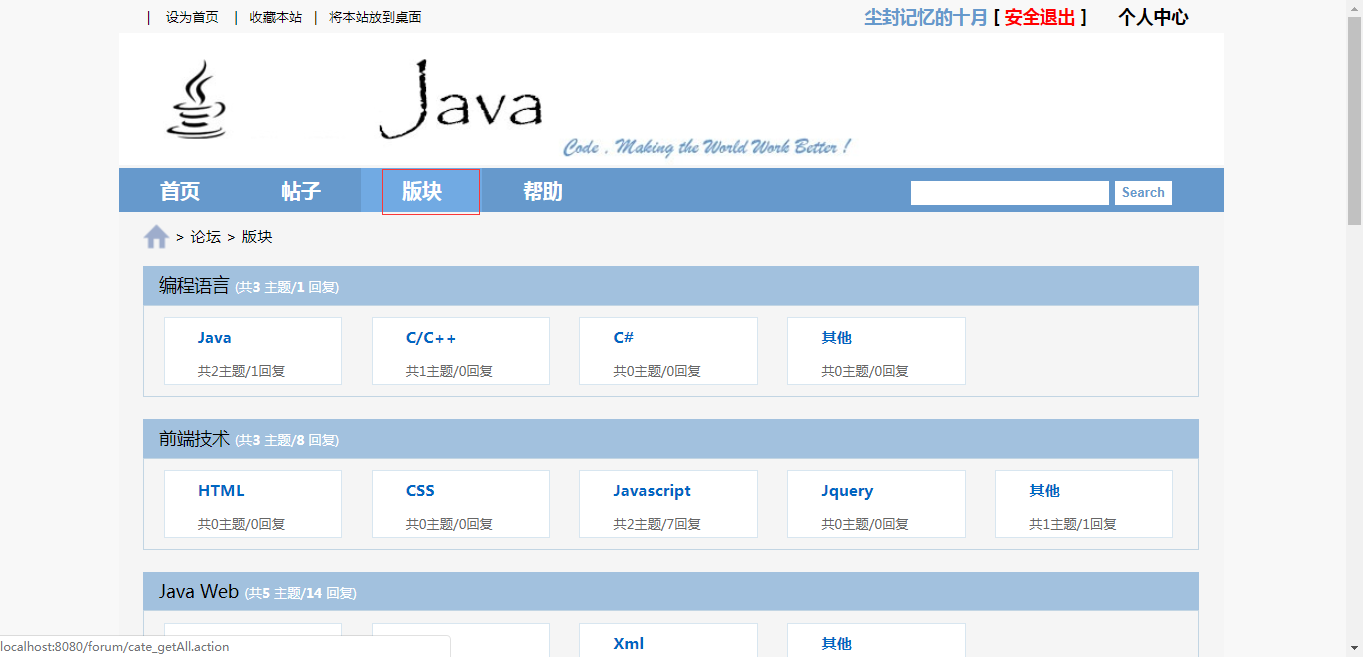The width and height of the screenshot is (1363, 657).
Task: Open the 编程语言 category heading
Action: click(x=194, y=286)
